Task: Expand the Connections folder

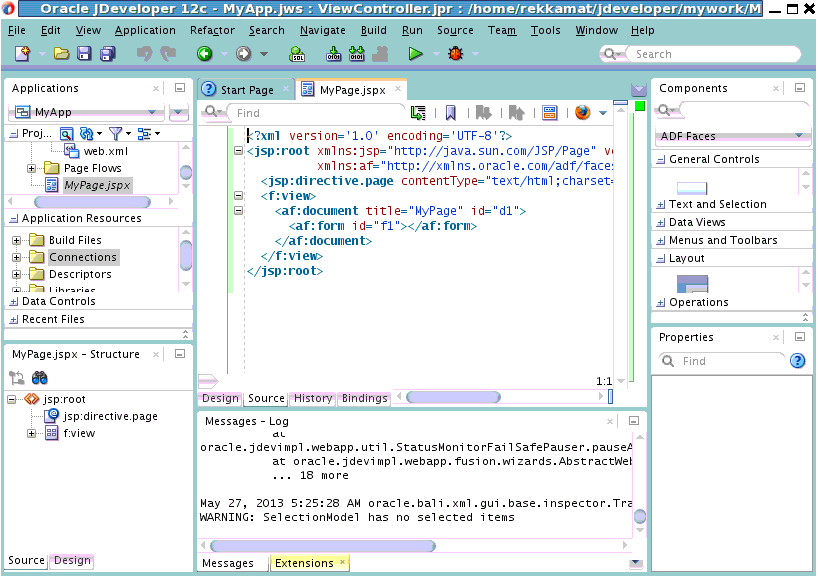Action: [17, 257]
